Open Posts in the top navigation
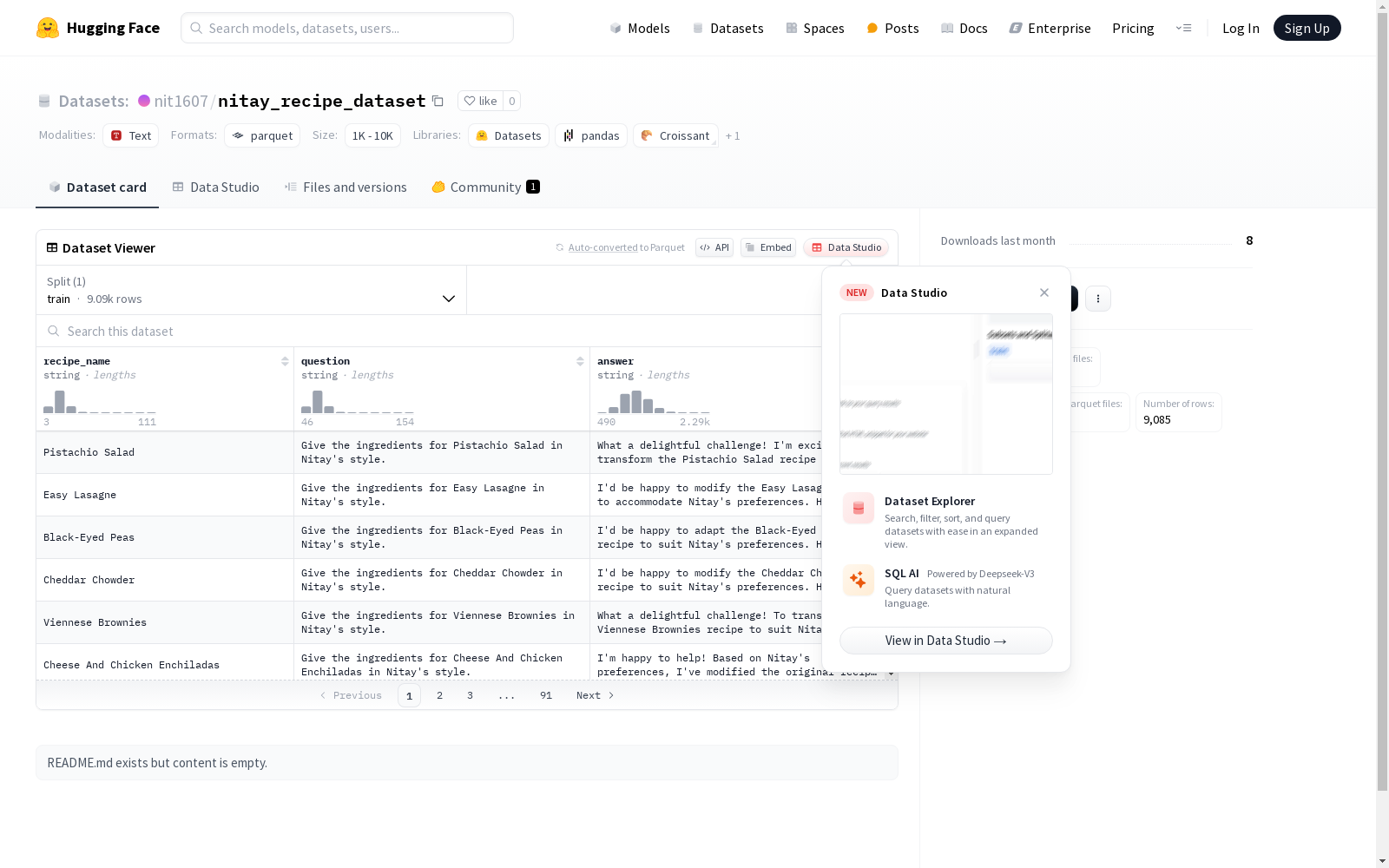The height and width of the screenshot is (868, 1389). (x=892, y=28)
